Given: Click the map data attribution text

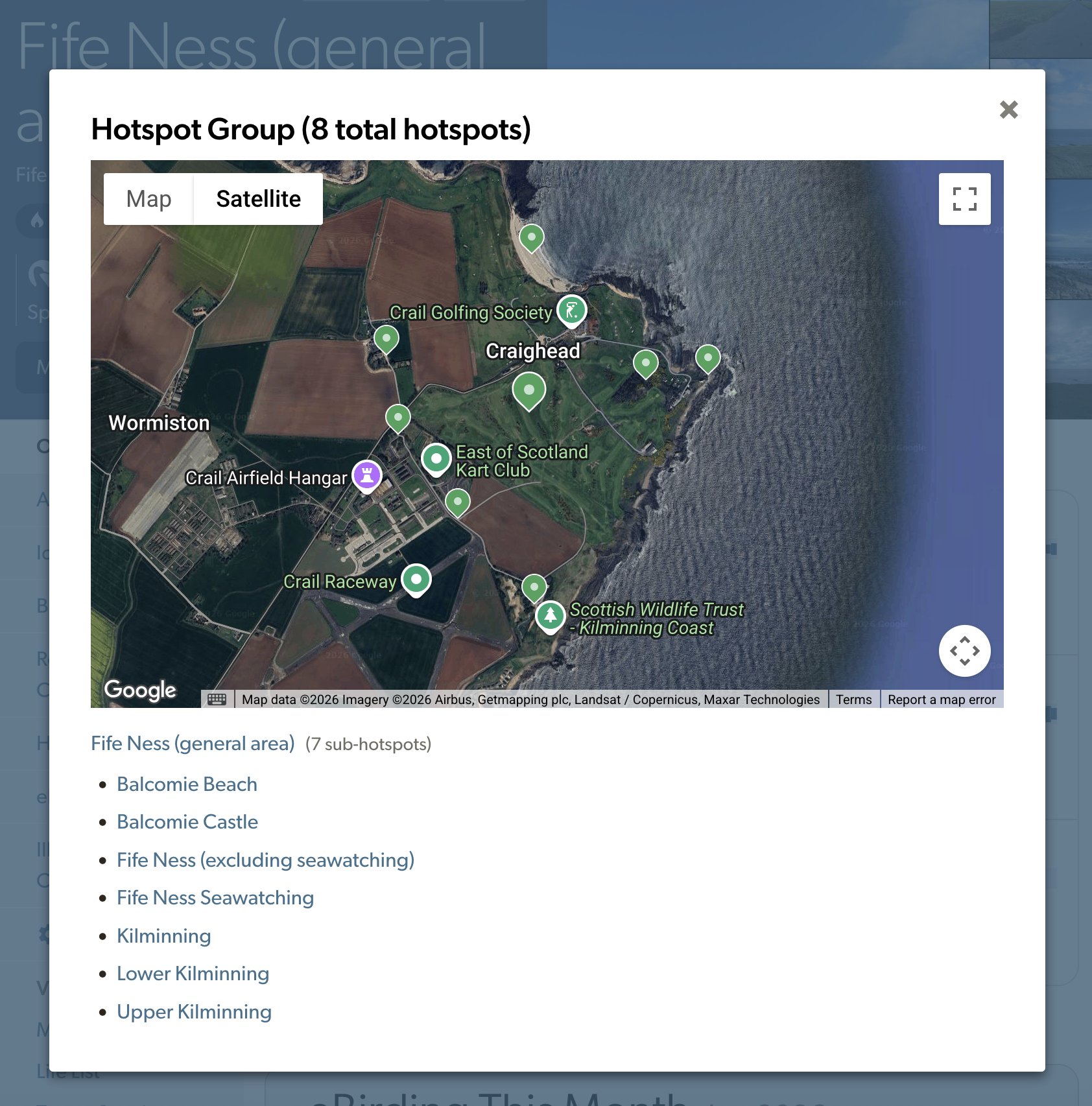Looking at the screenshot, I should click(x=530, y=700).
